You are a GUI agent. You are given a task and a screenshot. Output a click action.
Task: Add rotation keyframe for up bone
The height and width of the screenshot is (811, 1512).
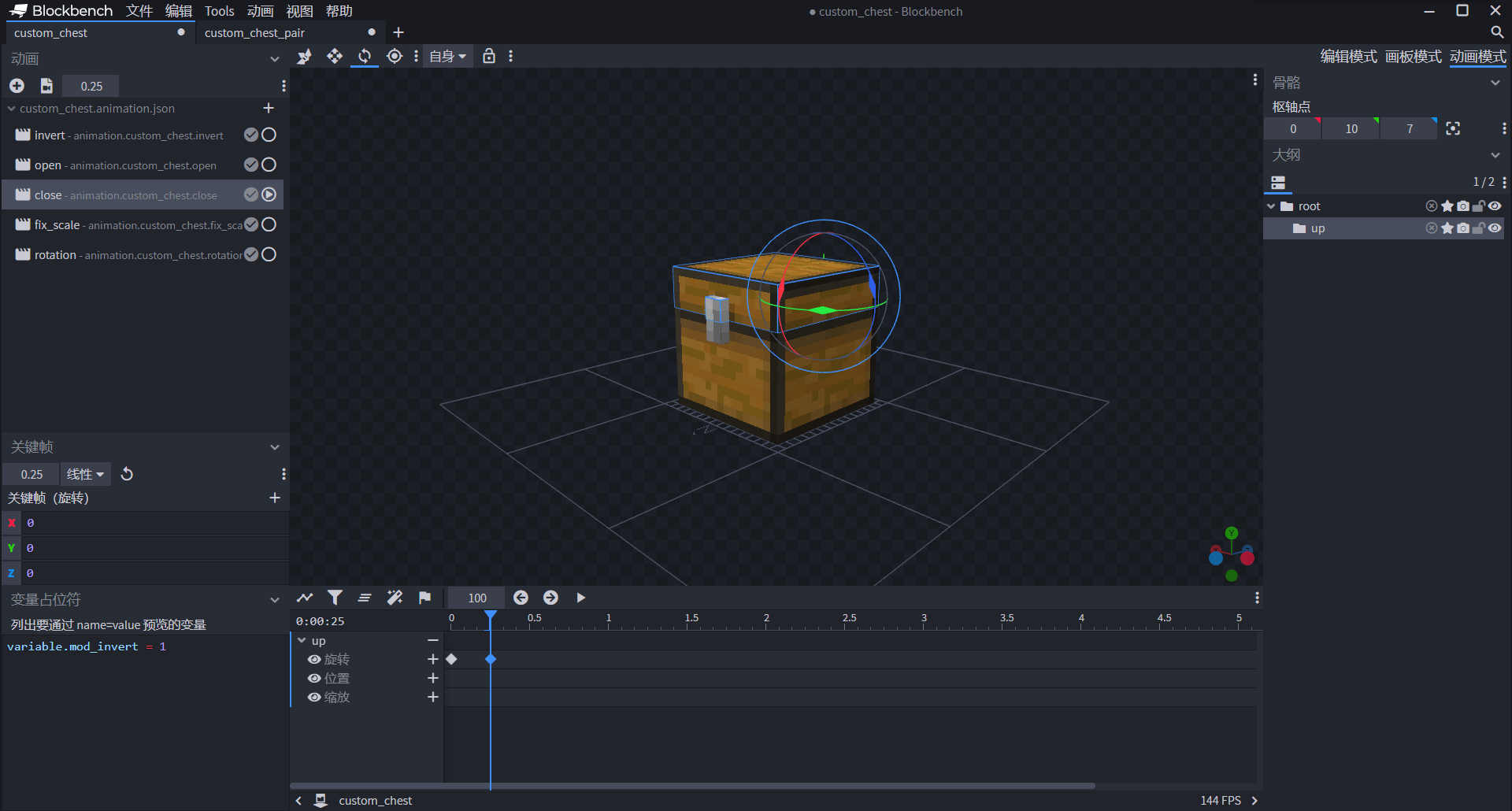point(432,659)
